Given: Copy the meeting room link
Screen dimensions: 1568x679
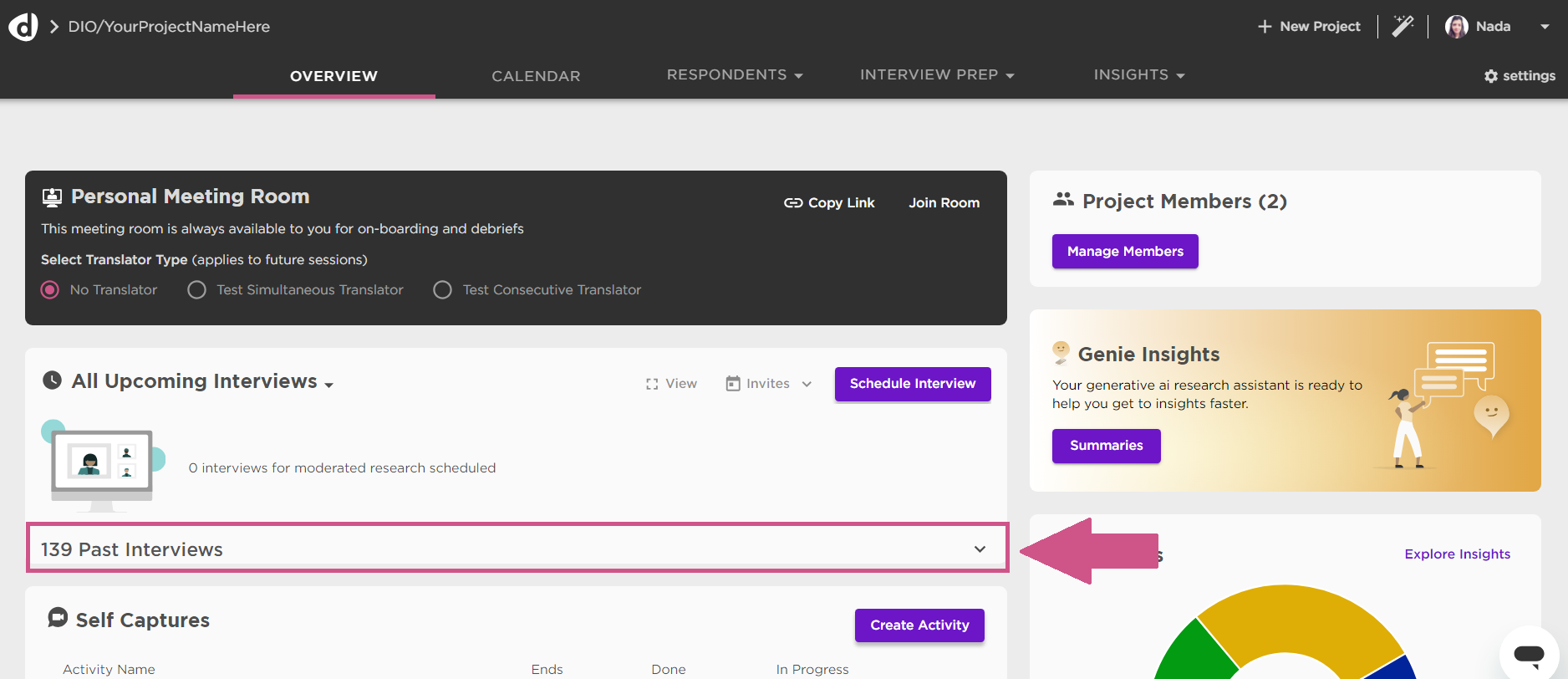Looking at the screenshot, I should [x=829, y=203].
